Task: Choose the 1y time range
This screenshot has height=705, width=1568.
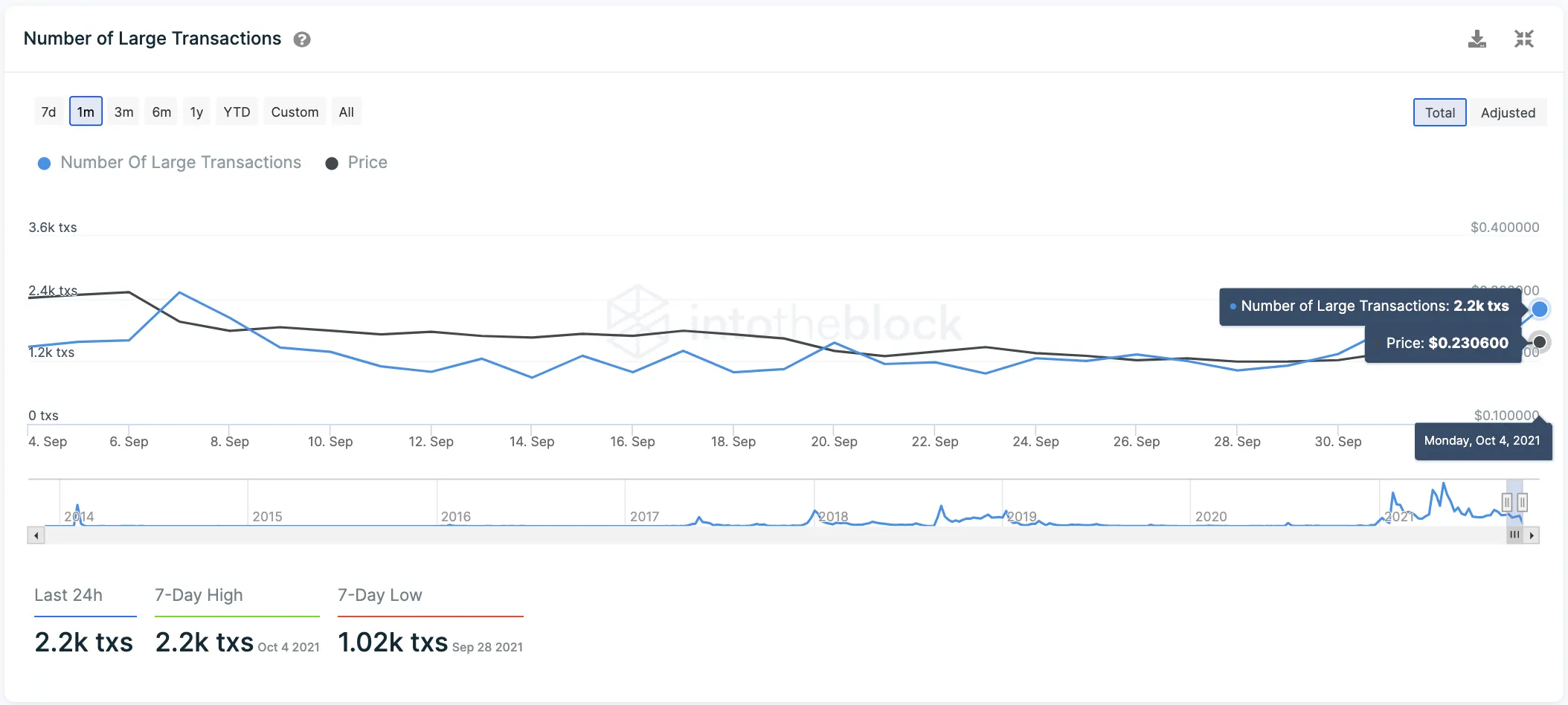Action: click(196, 112)
